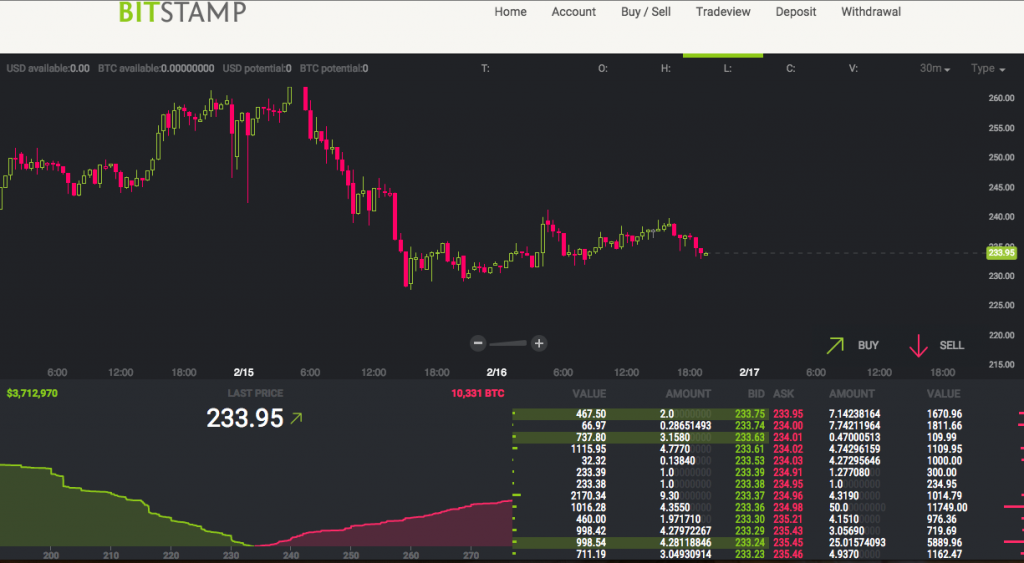Image resolution: width=1024 pixels, height=563 pixels.
Task: Click ask value 11749.00
Action: (947, 507)
